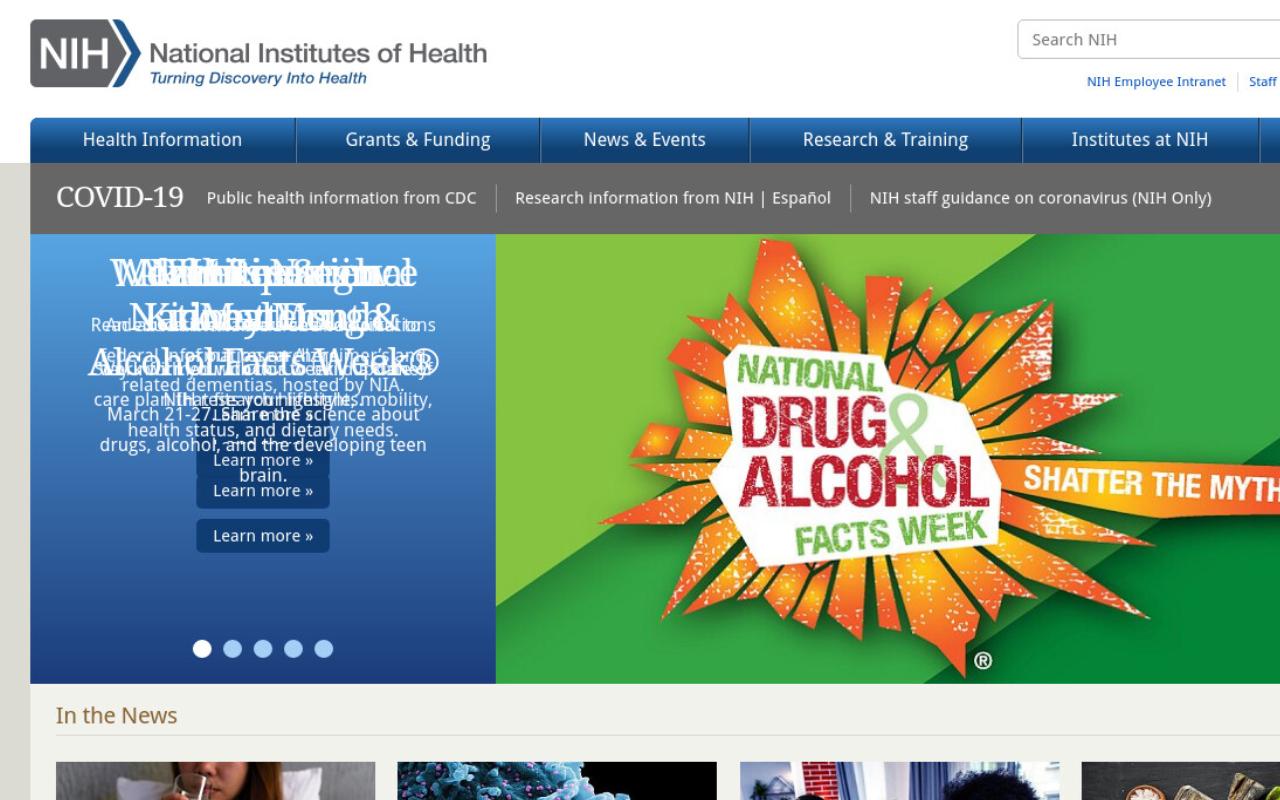Open the Health Information menu
The width and height of the screenshot is (1280, 800).
pyautogui.click(x=162, y=140)
